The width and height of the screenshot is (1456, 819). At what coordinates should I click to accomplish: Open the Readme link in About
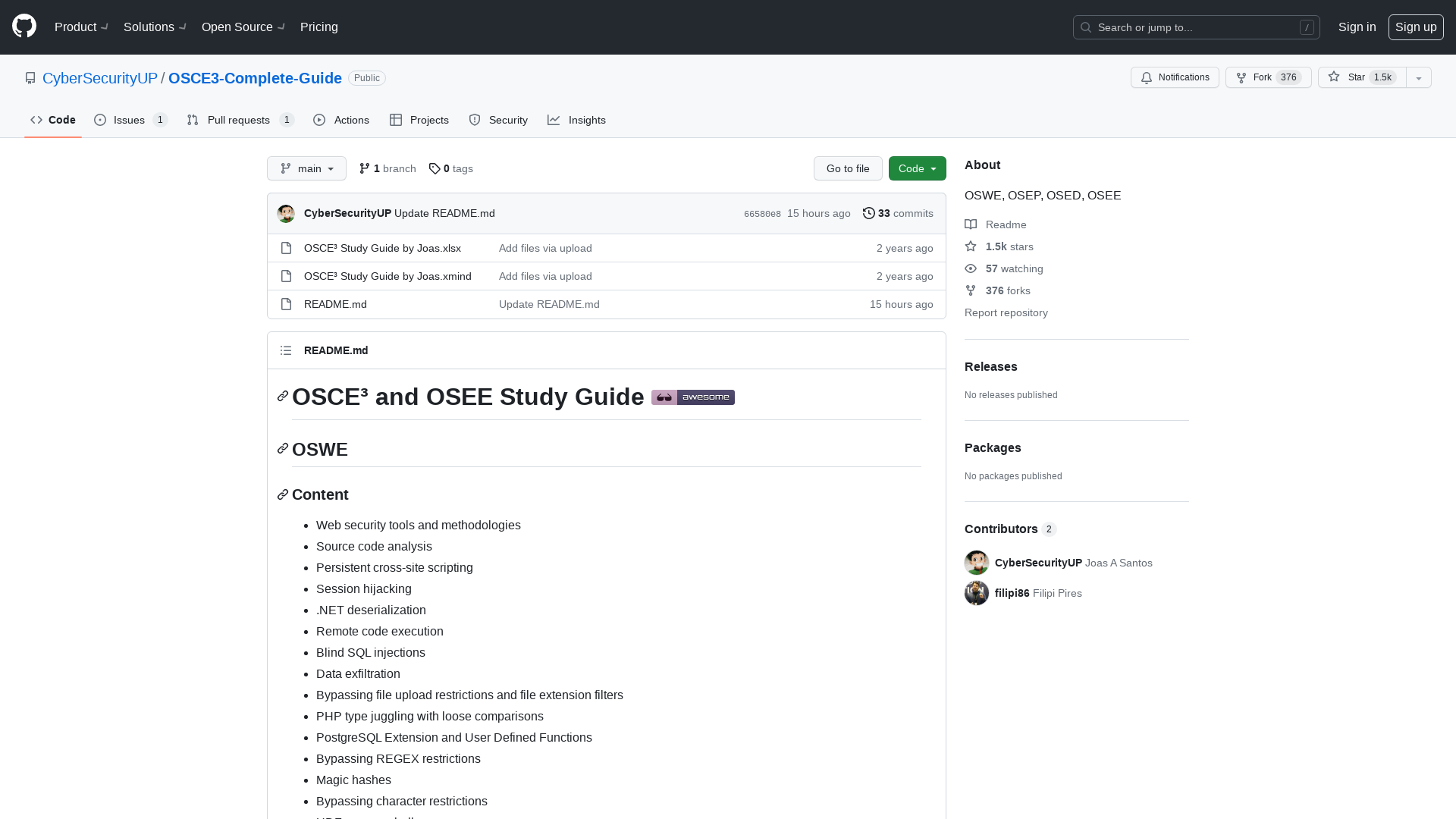tap(996, 224)
